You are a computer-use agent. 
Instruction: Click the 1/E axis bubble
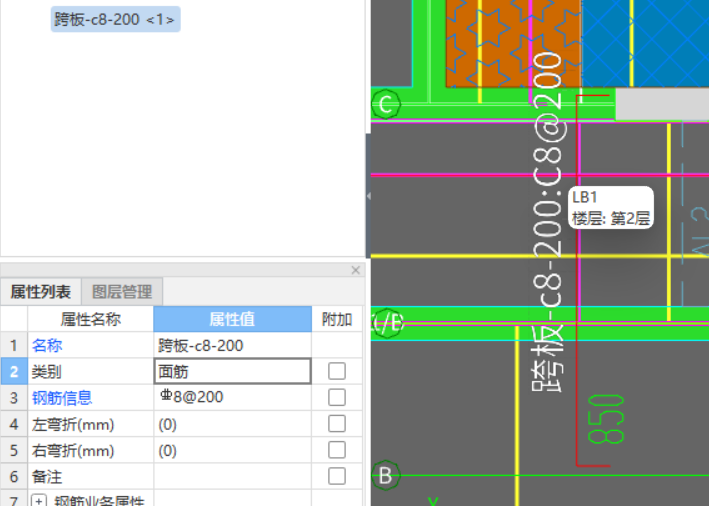click(x=387, y=323)
